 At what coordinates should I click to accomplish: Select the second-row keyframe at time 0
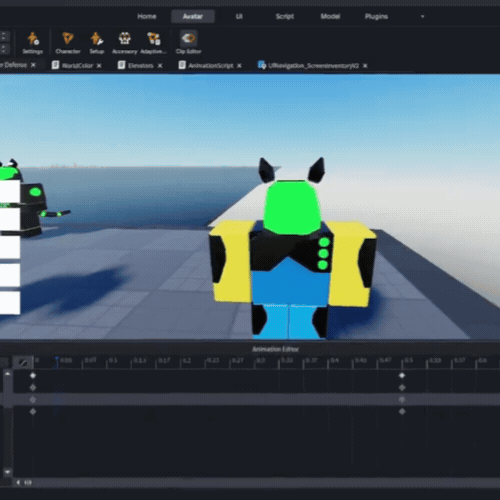[x=33, y=388]
